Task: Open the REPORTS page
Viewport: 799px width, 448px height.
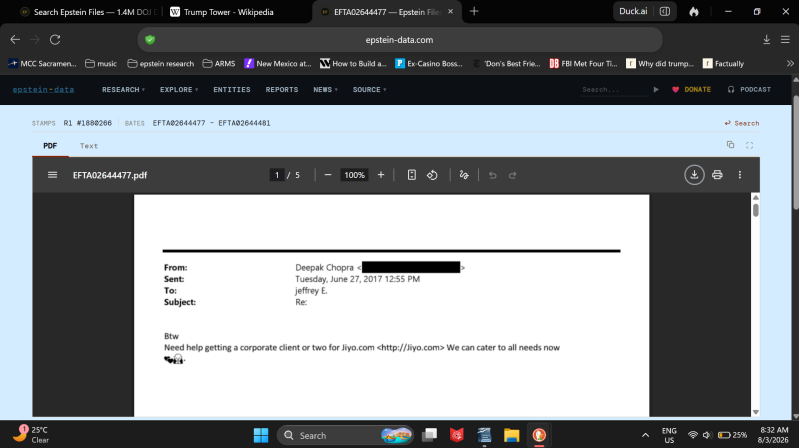Action: [282, 90]
